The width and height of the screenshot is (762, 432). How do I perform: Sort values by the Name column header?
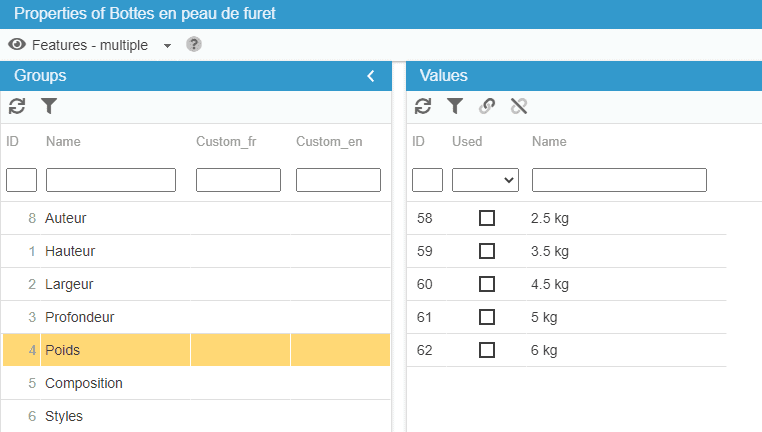(x=549, y=142)
